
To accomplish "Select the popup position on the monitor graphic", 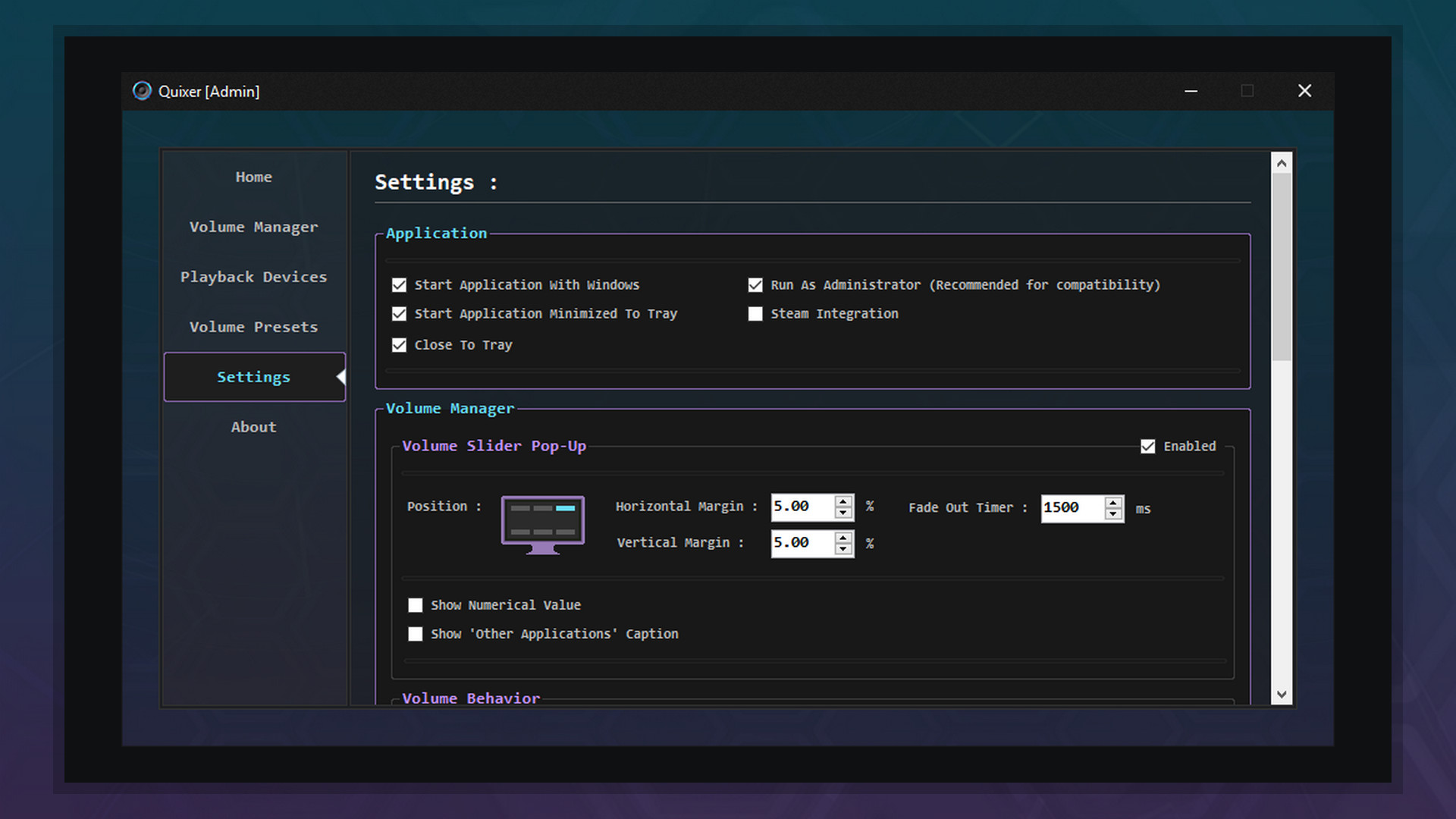I will point(543,522).
